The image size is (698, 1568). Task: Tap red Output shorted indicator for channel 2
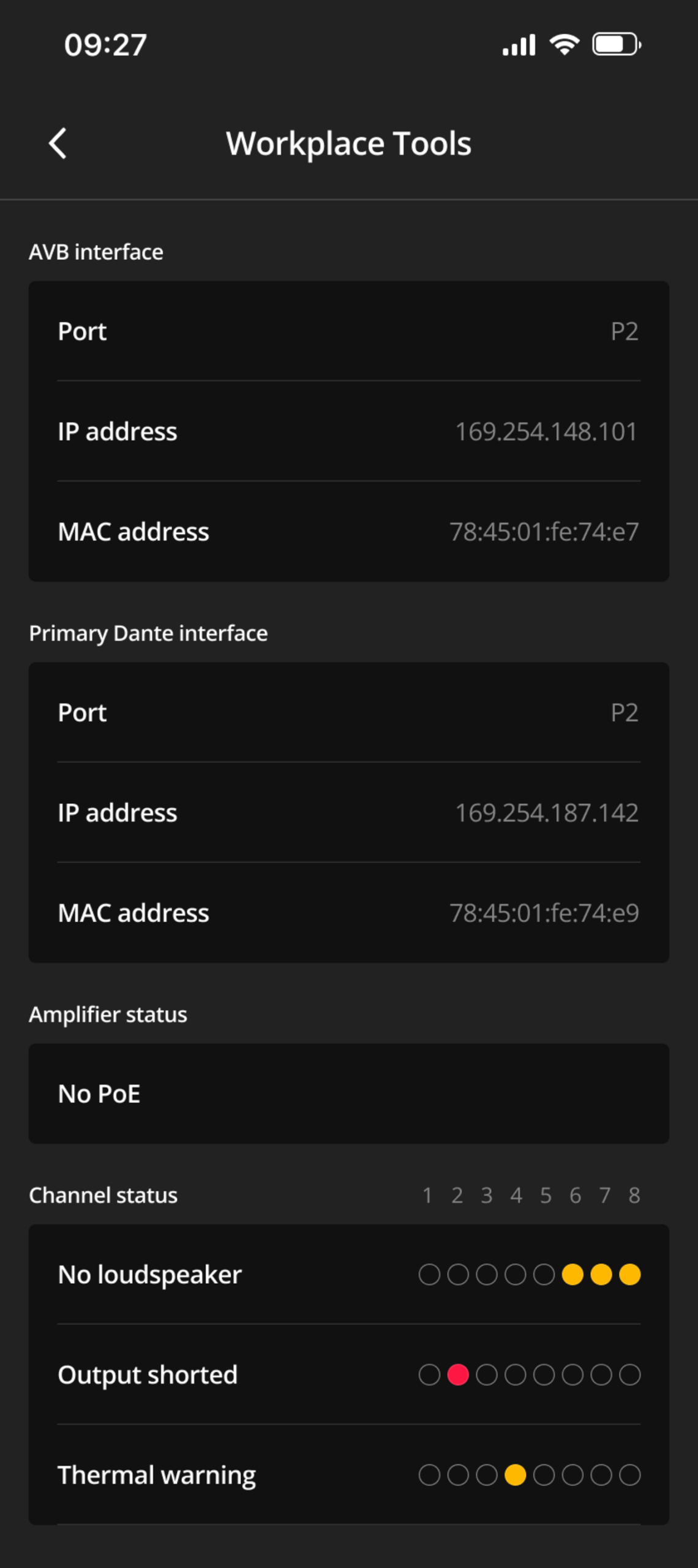(458, 1374)
